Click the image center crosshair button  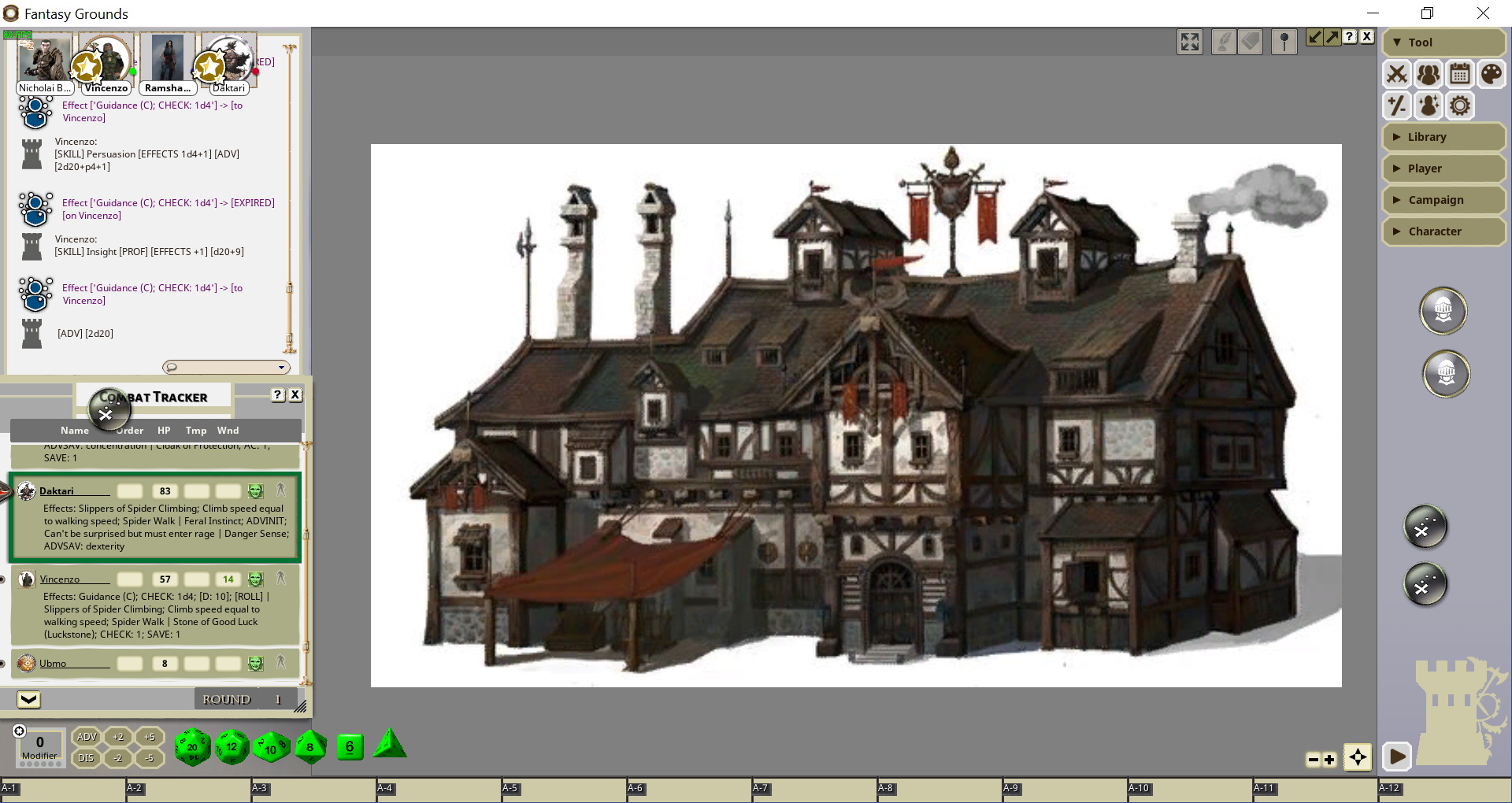pyautogui.click(x=1358, y=757)
